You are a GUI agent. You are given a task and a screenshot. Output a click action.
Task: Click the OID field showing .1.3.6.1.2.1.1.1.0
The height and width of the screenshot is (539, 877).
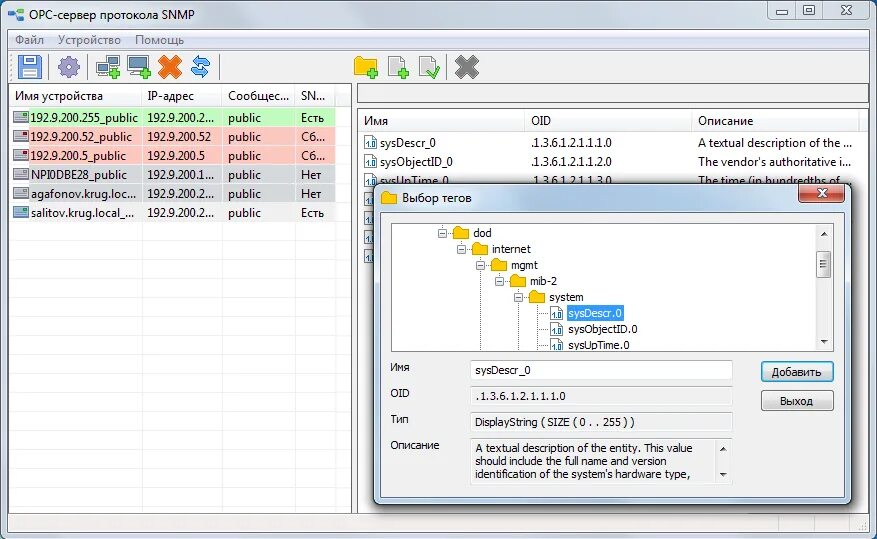601,396
